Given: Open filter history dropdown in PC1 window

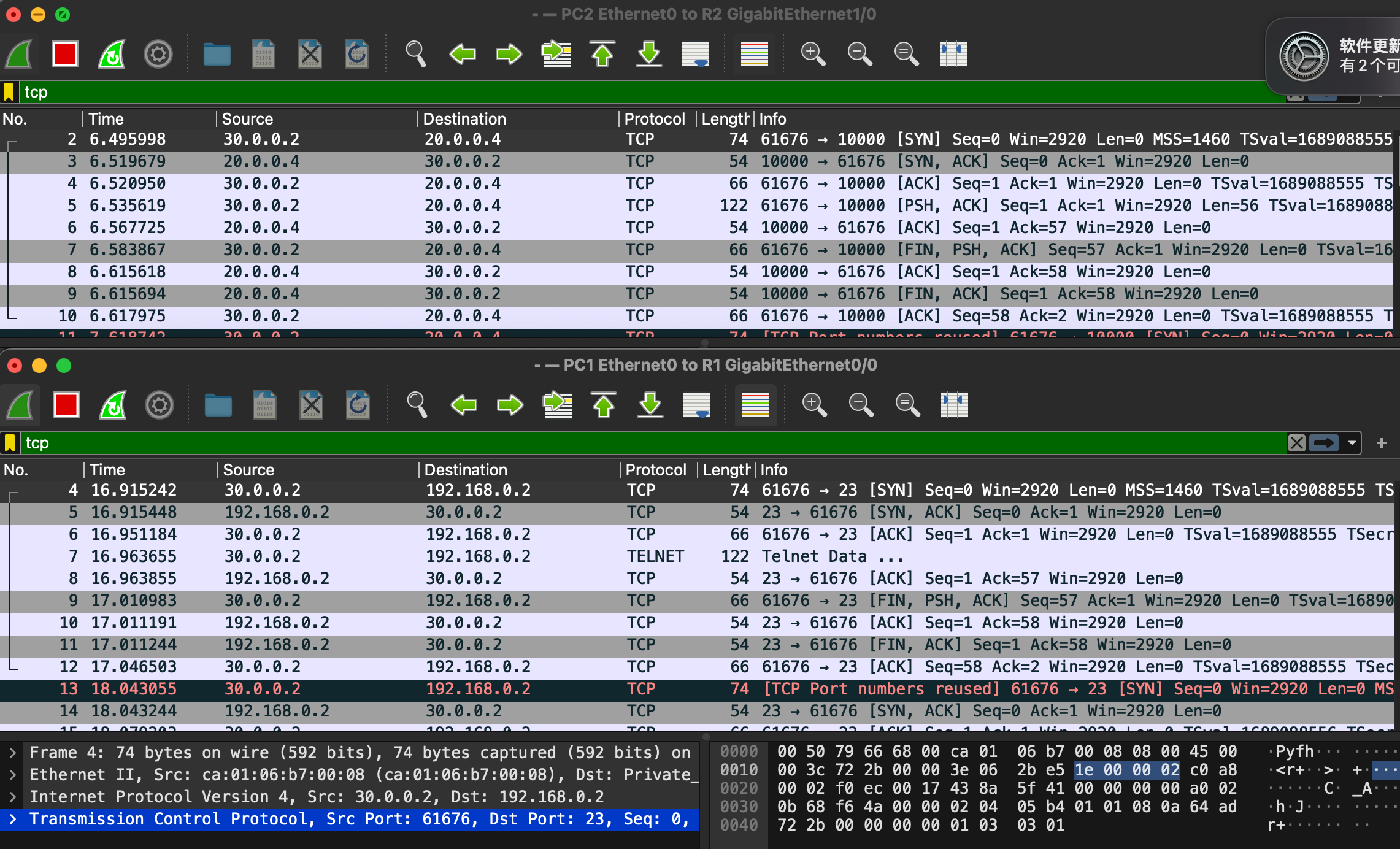Looking at the screenshot, I should click(1352, 443).
